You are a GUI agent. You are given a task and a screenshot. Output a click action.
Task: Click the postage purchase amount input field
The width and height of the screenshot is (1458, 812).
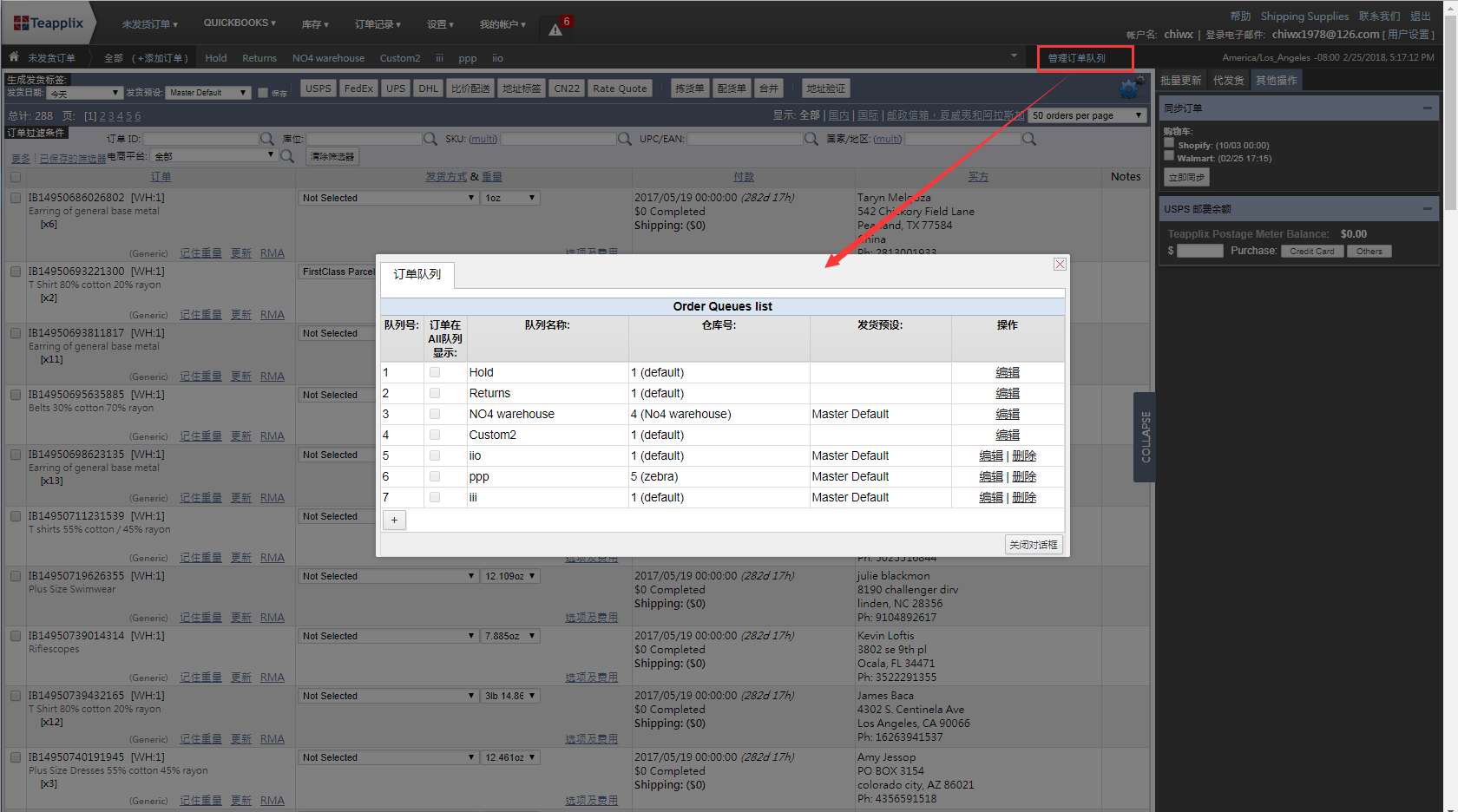point(1199,251)
